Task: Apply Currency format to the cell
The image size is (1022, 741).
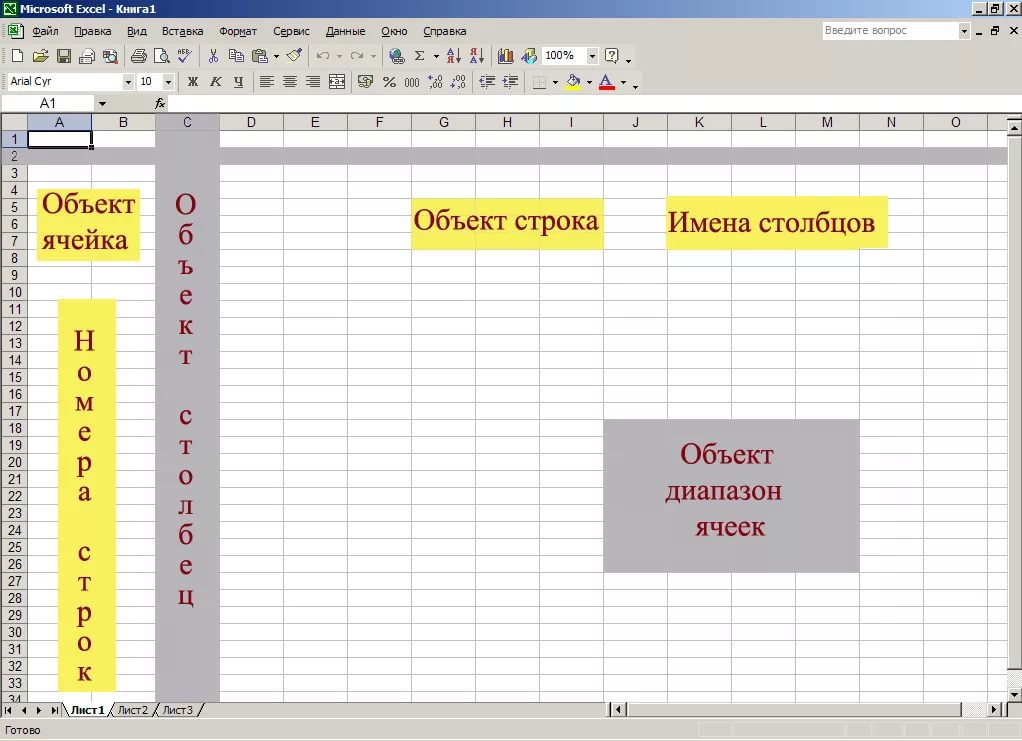Action: (x=366, y=81)
